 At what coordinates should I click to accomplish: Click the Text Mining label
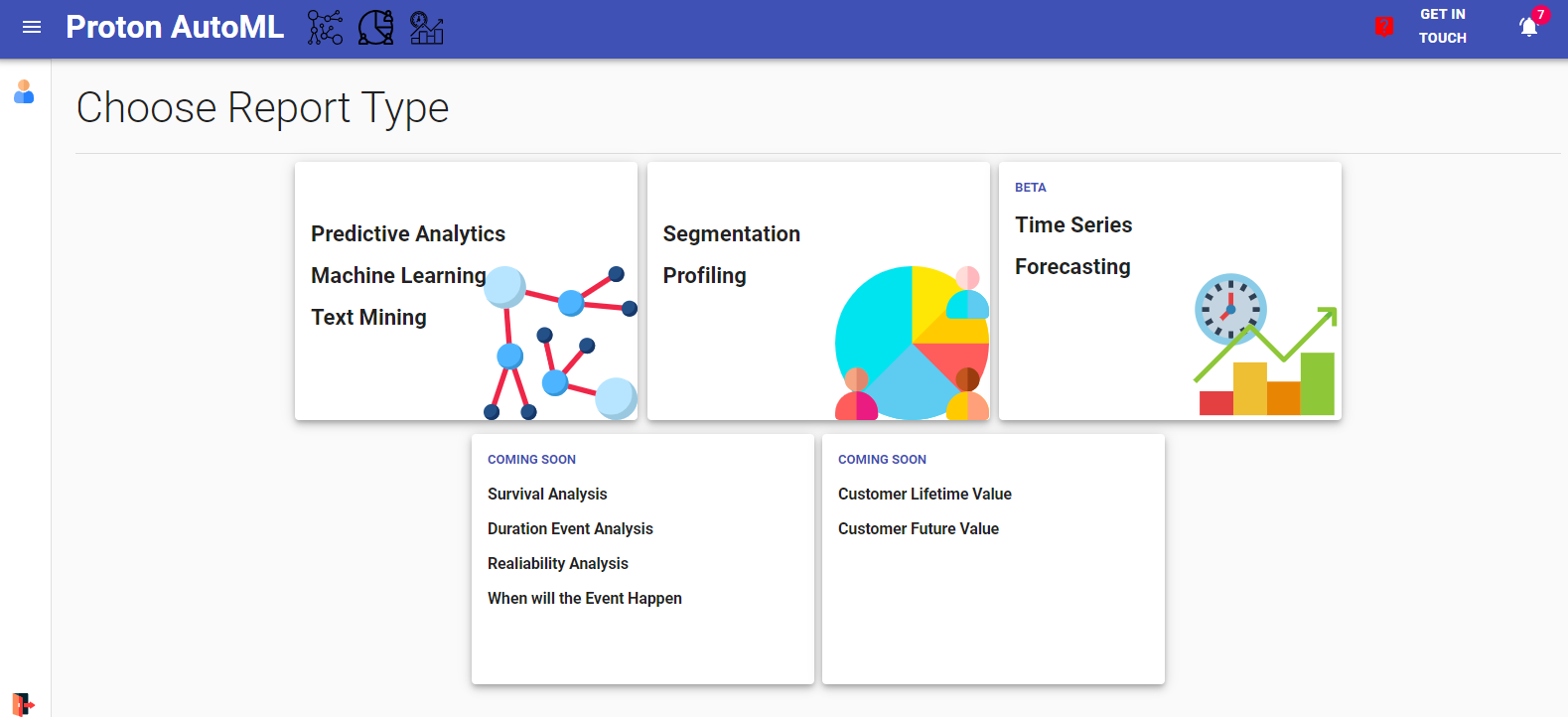tap(368, 317)
